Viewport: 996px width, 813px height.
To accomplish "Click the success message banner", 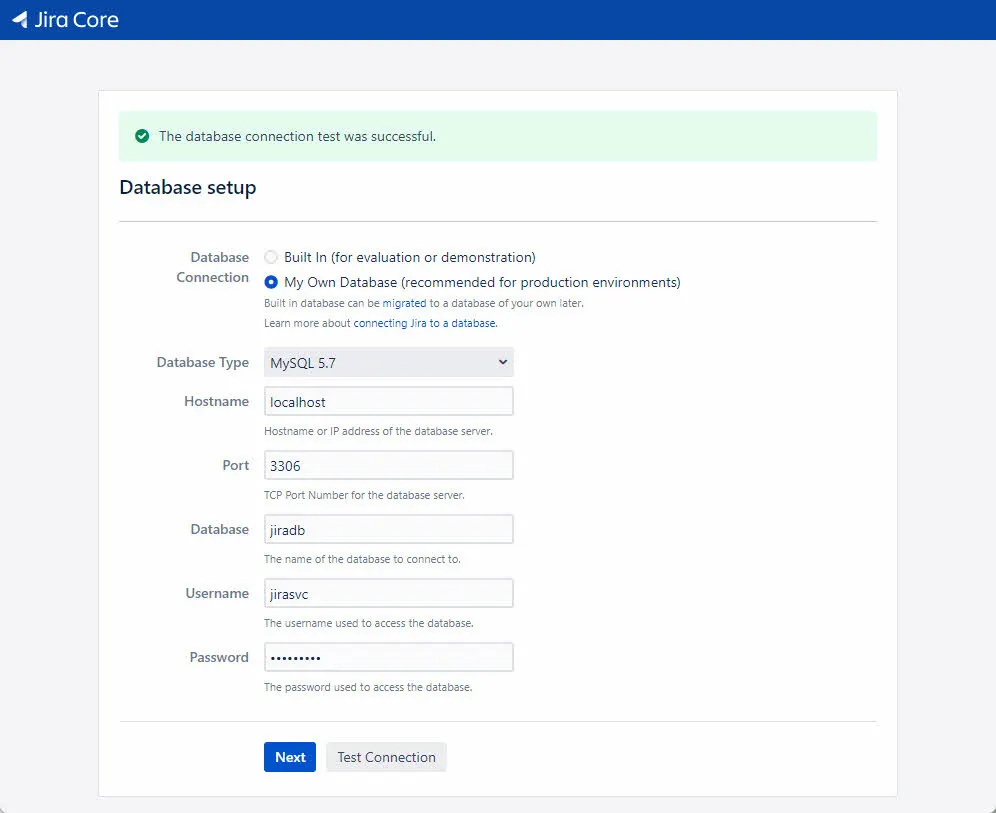I will [497, 135].
